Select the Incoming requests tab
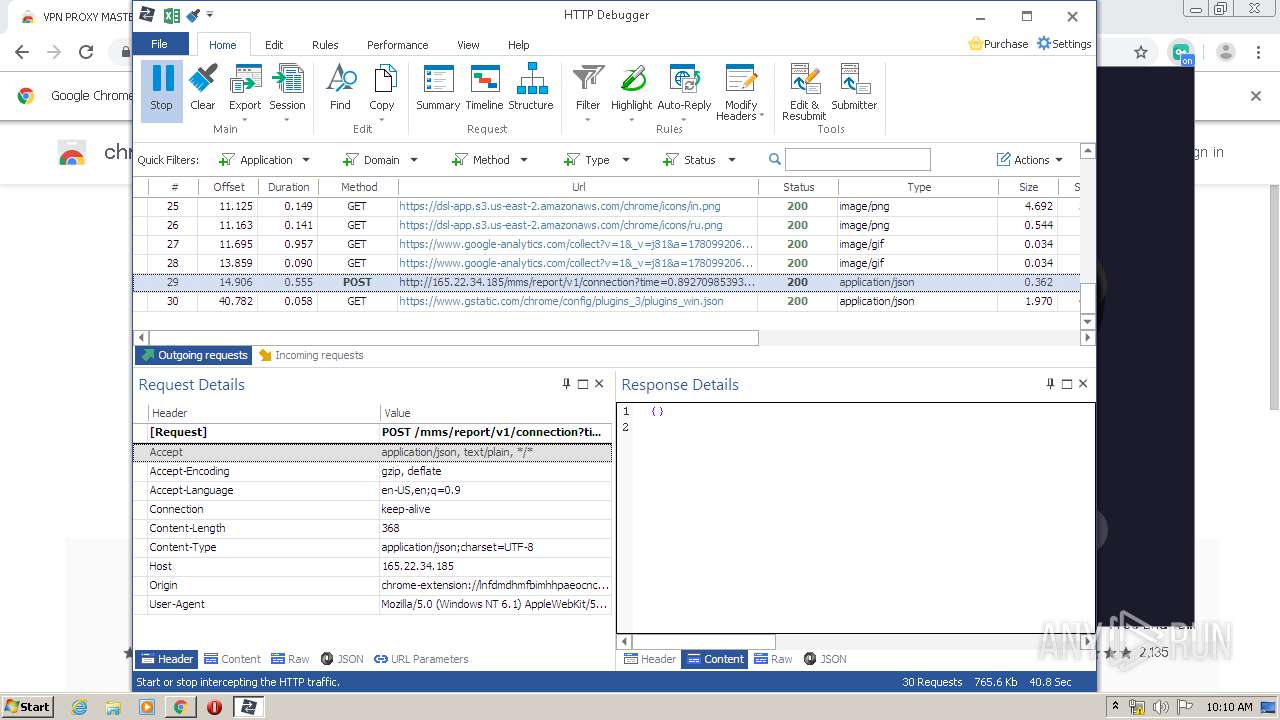 pyautogui.click(x=310, y=355)
